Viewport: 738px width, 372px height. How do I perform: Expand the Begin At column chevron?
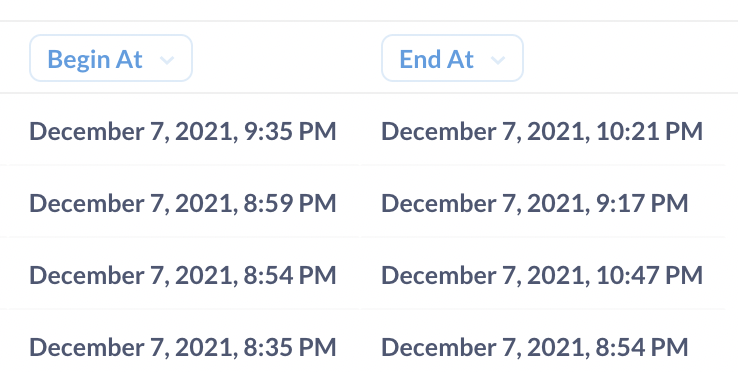tap(167, 60)
